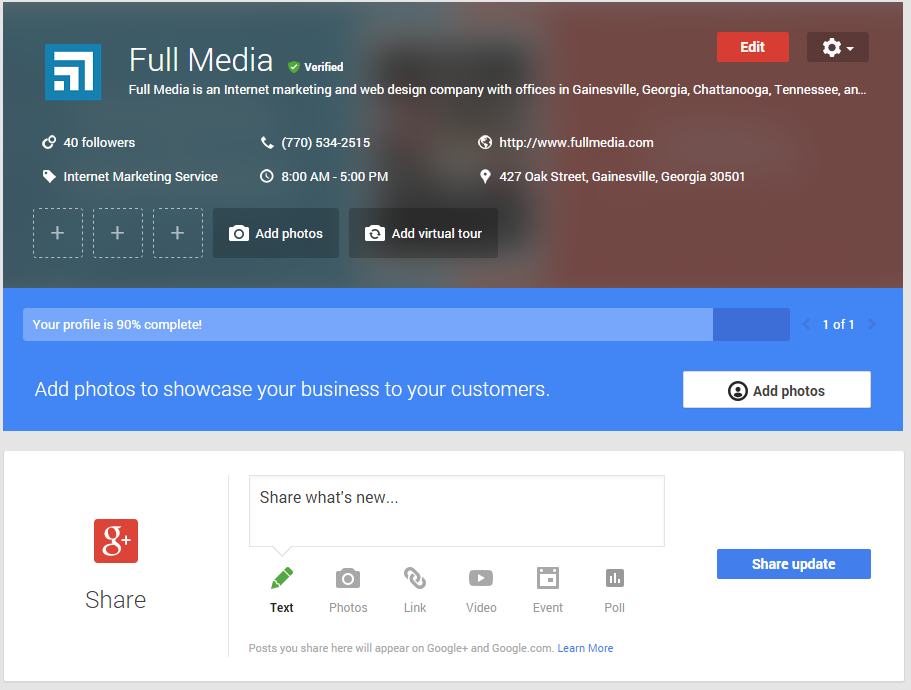Click the clock icon beside business hours
This screenshot has width=911, height=690.
(267, 177)
